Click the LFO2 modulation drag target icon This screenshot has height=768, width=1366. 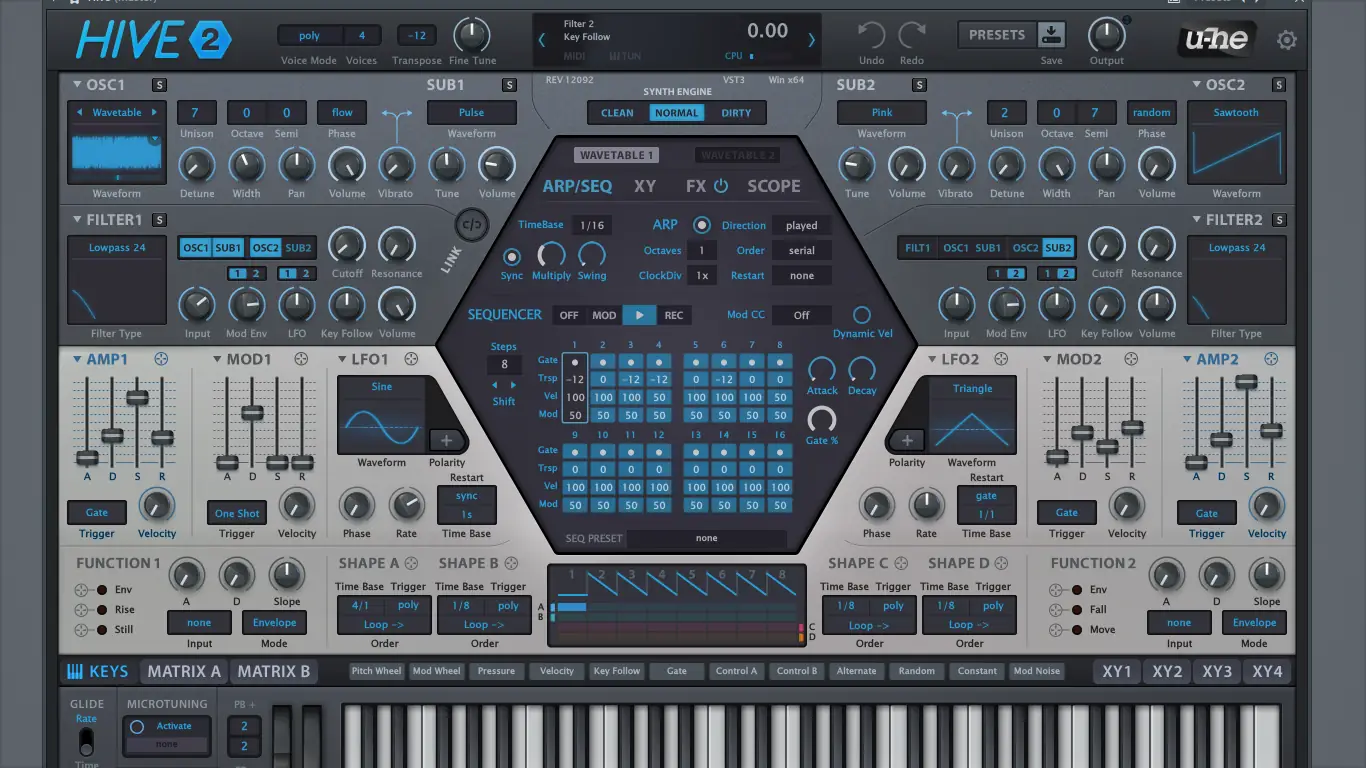pos(1001,359)
